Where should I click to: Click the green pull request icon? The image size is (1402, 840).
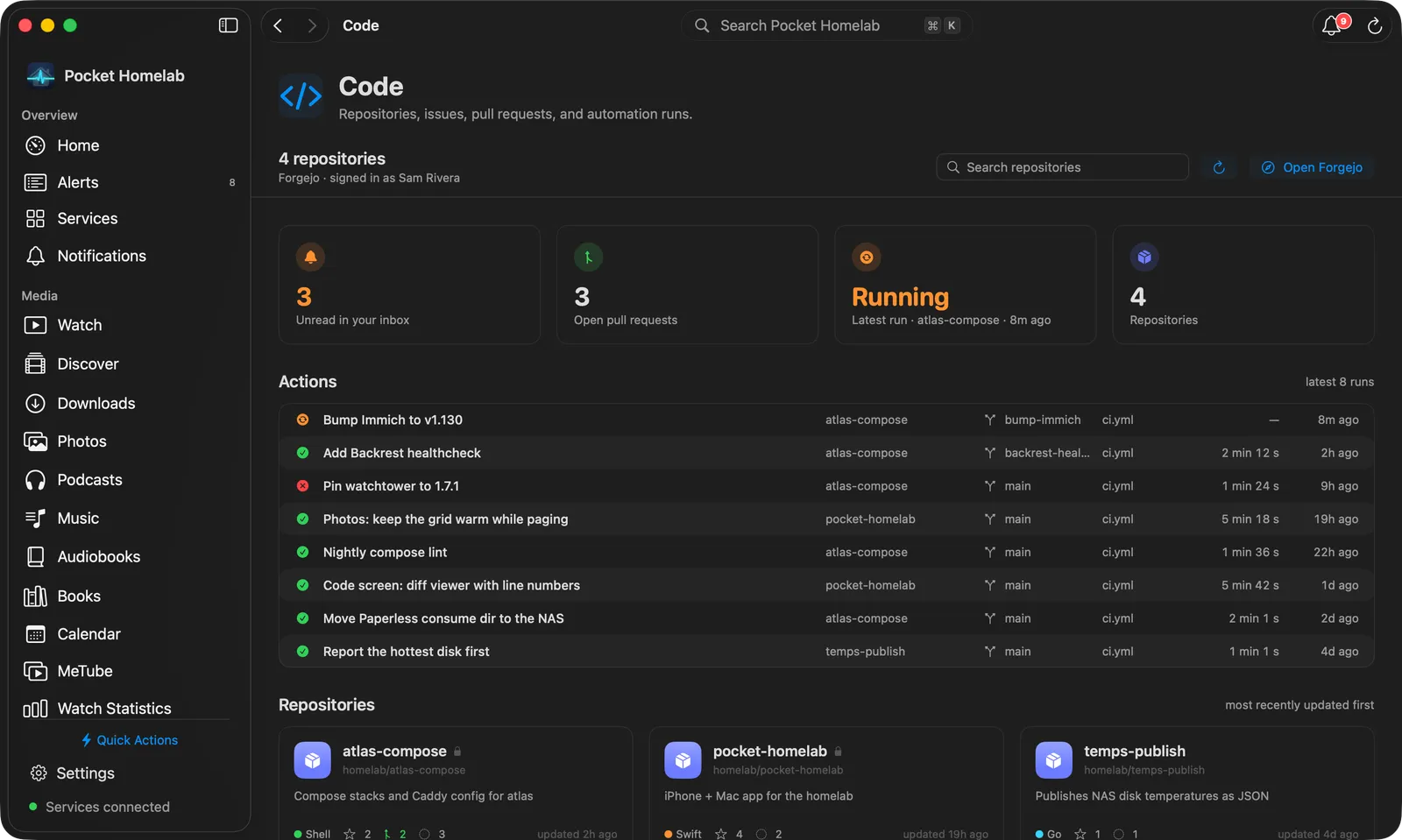(588, 257)
